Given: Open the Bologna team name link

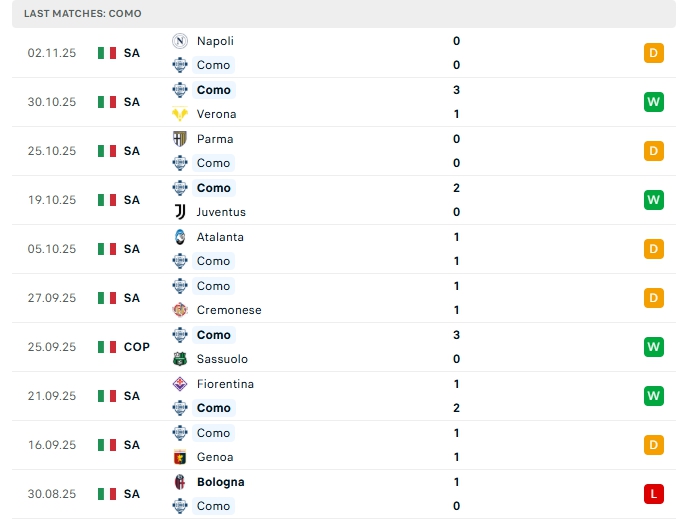Looking at the screenshot, I should 220,482.
